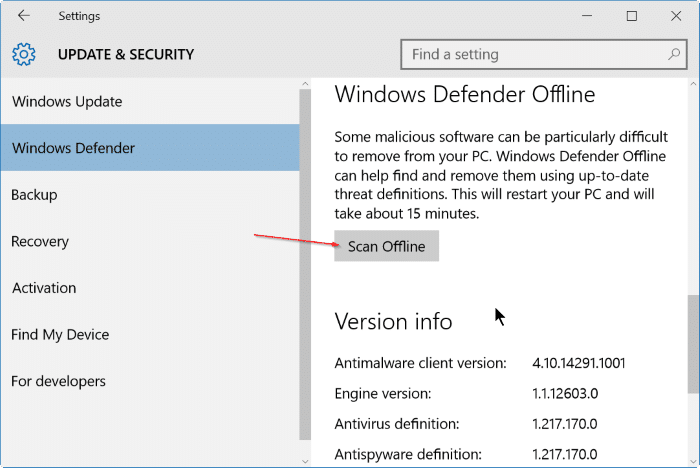700x468 pixels.
Task: Open the Settings gear icon
Action: [x=24, y=54]
